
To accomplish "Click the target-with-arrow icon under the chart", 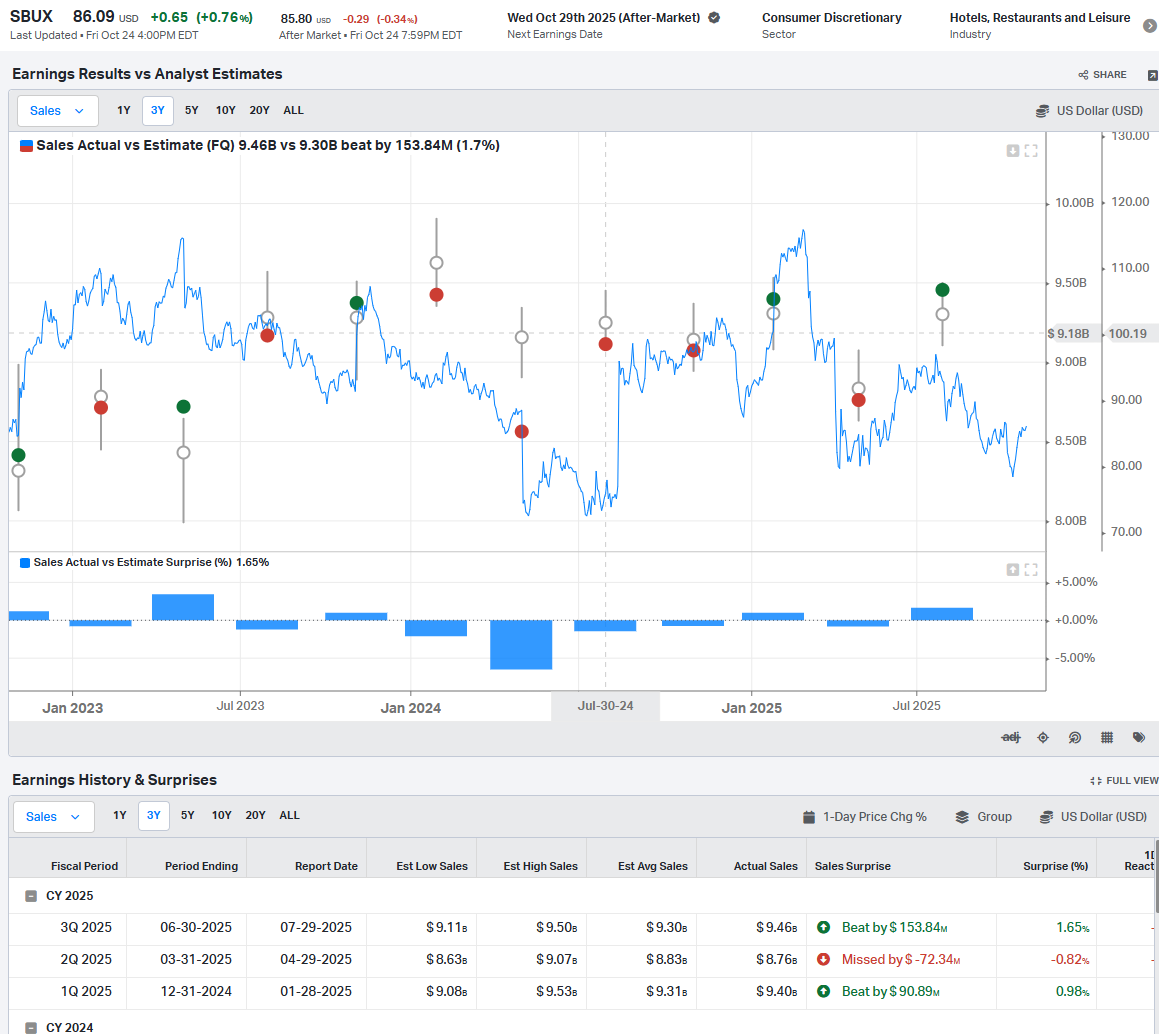I will coord(1075,737).
